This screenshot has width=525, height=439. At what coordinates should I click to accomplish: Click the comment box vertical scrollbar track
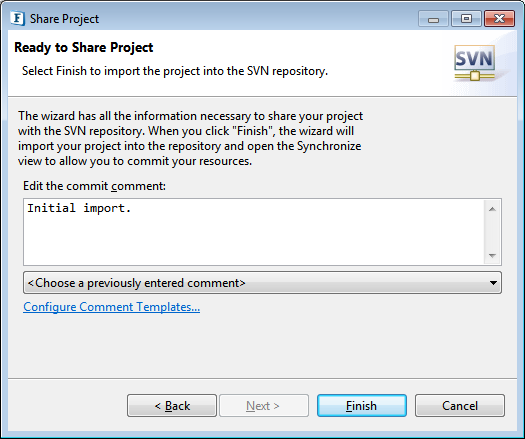click(492, 232)
